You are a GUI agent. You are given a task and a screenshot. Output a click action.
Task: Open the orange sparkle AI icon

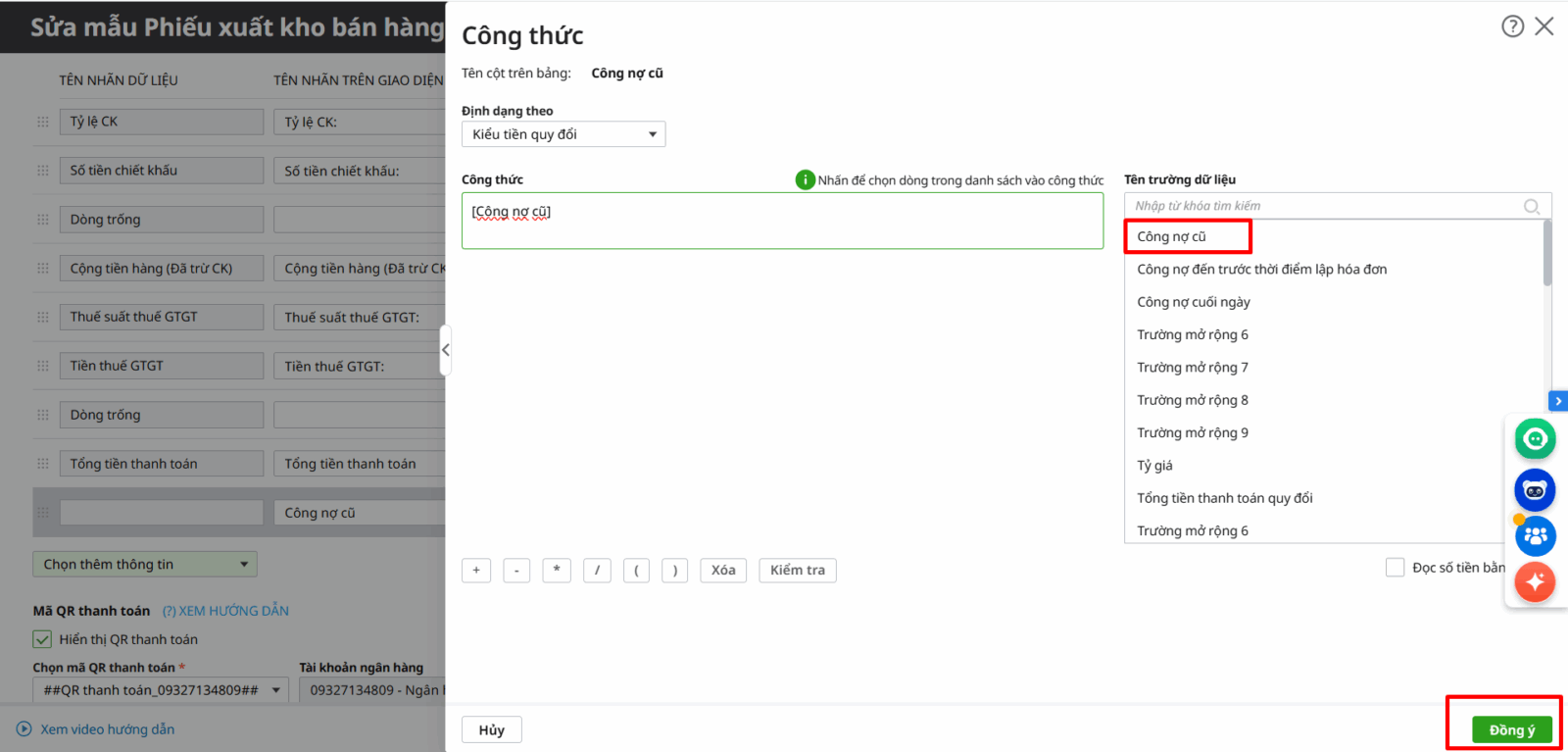(1535, 582)
